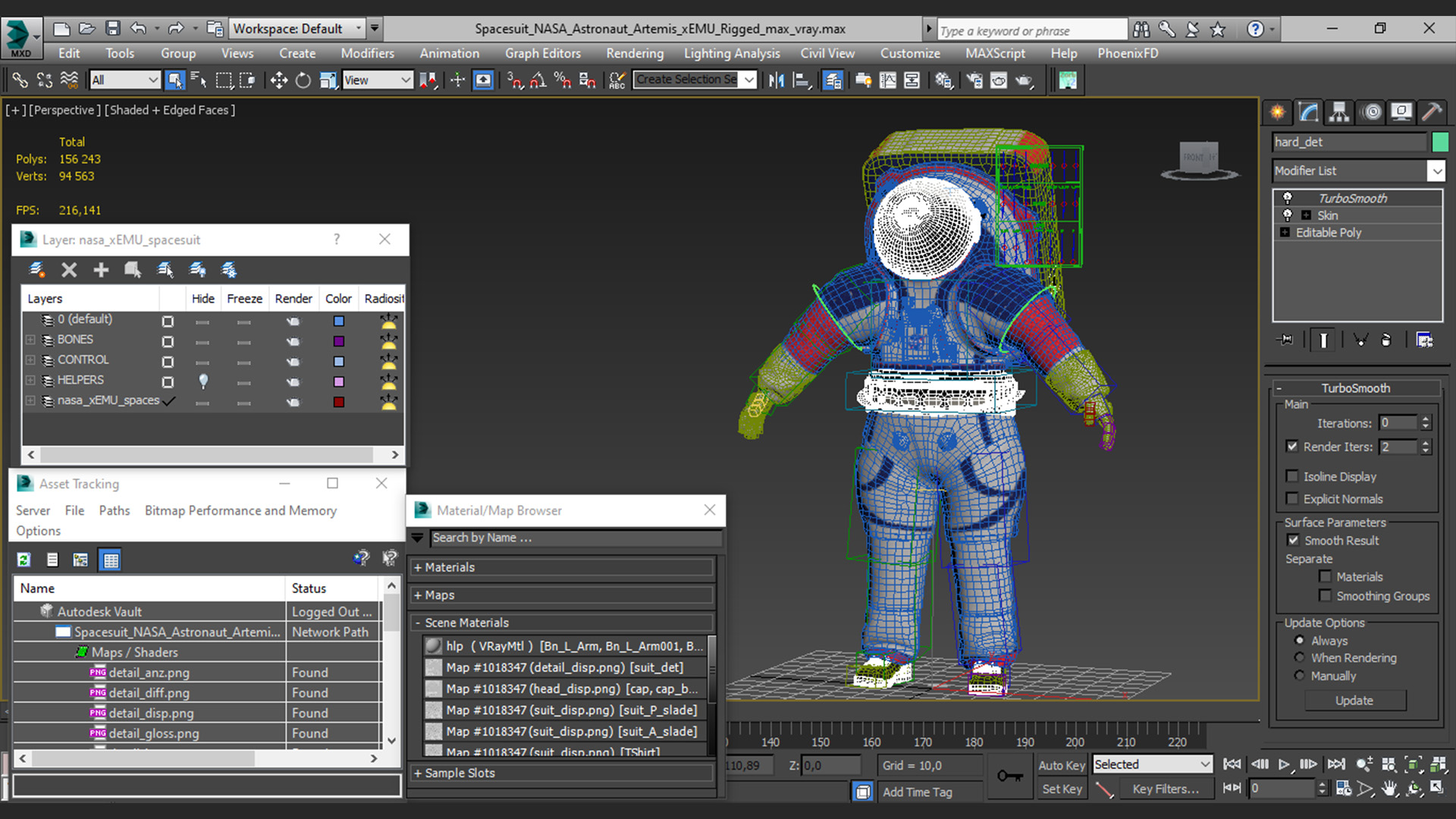Open the Hierarchy command panel tab
The width and height of the screenshot is (1456, 819).
(x=1339, y=112)
